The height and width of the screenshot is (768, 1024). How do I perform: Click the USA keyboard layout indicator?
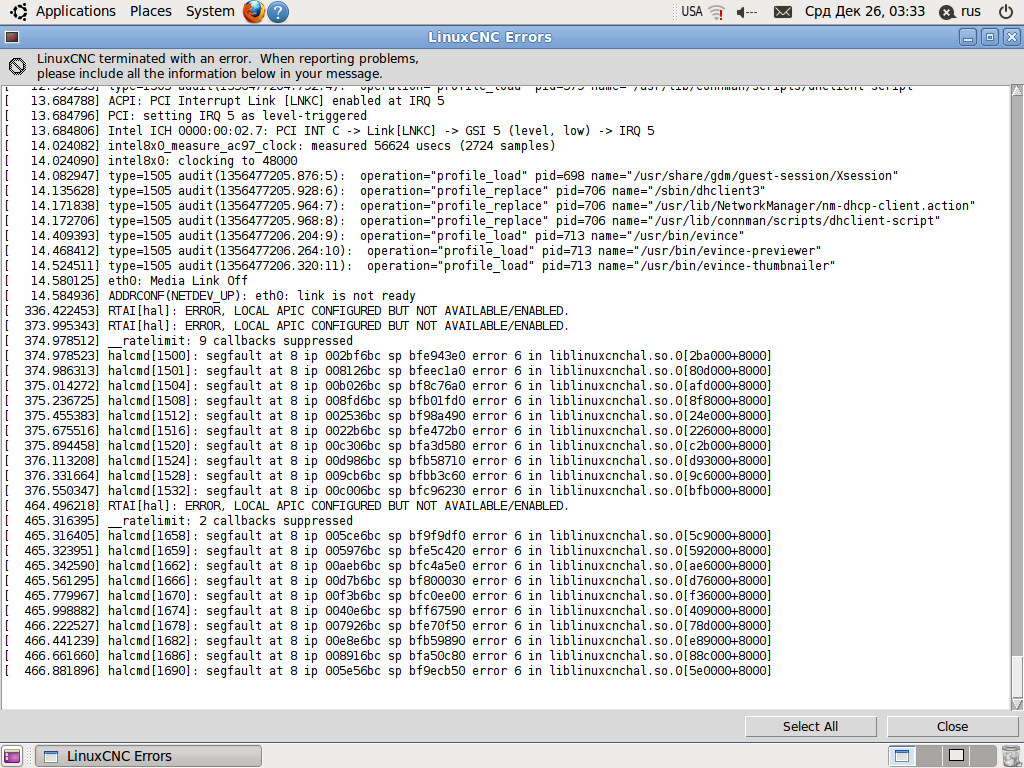692,11
